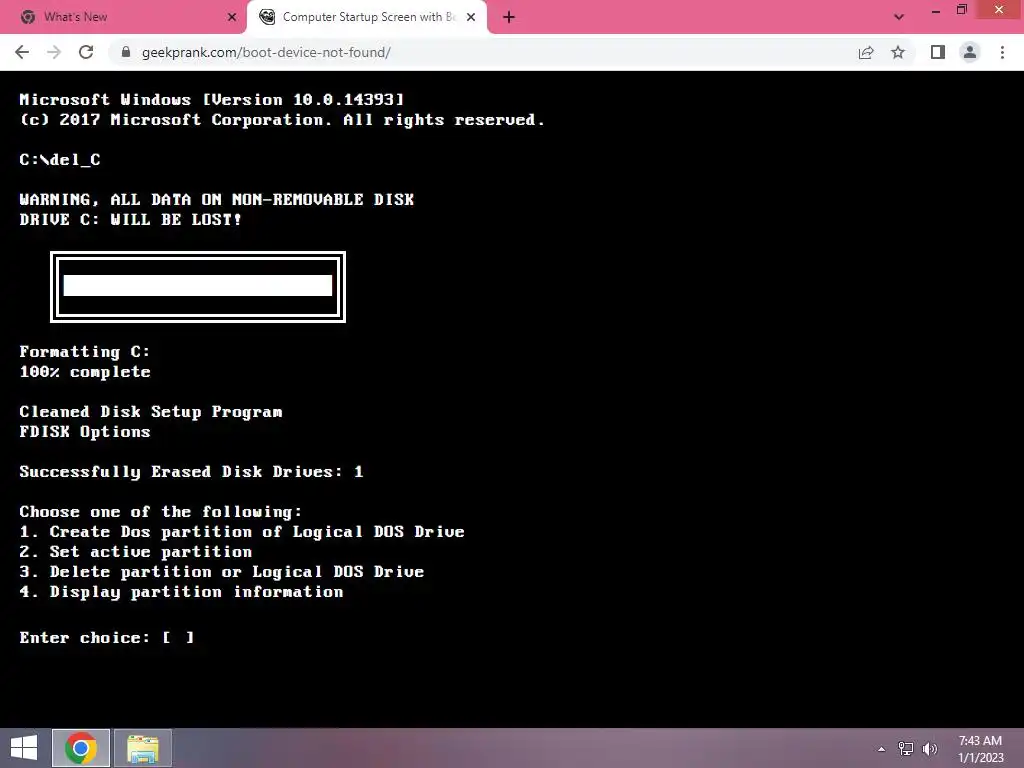Expand the tab search dropdown arrow

coord(899,18)
